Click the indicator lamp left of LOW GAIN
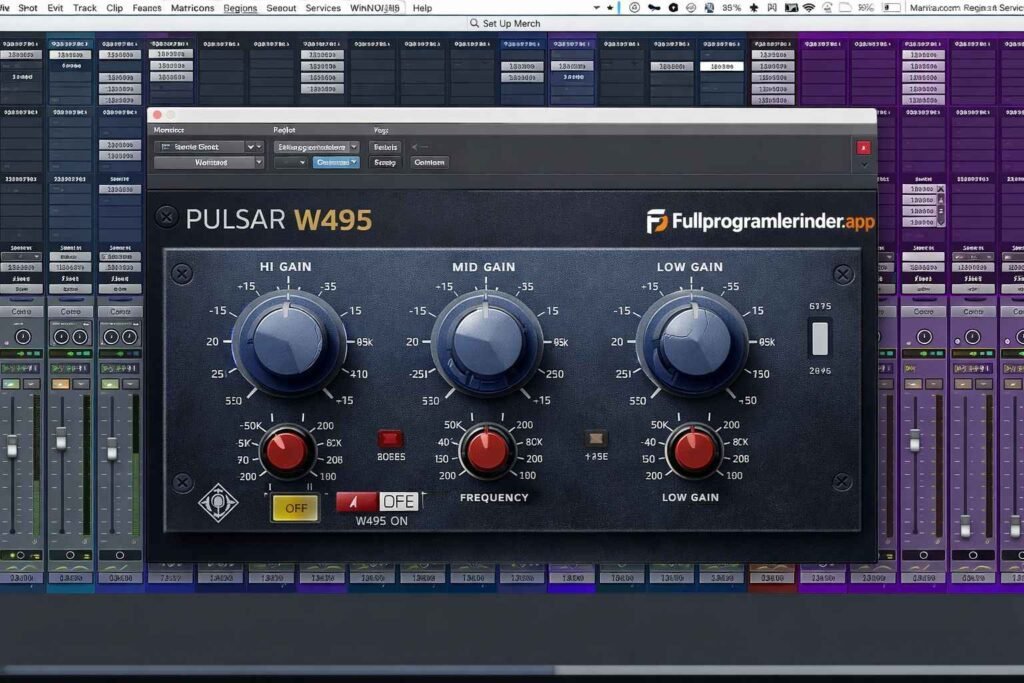 coord(596,437)
